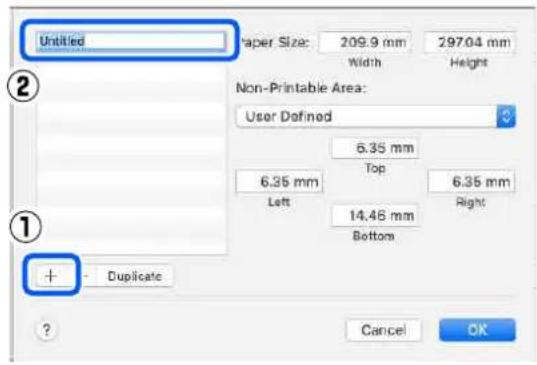Open the help question mark button
This screenshot has width=537, height=365.
tap(46, 330)
